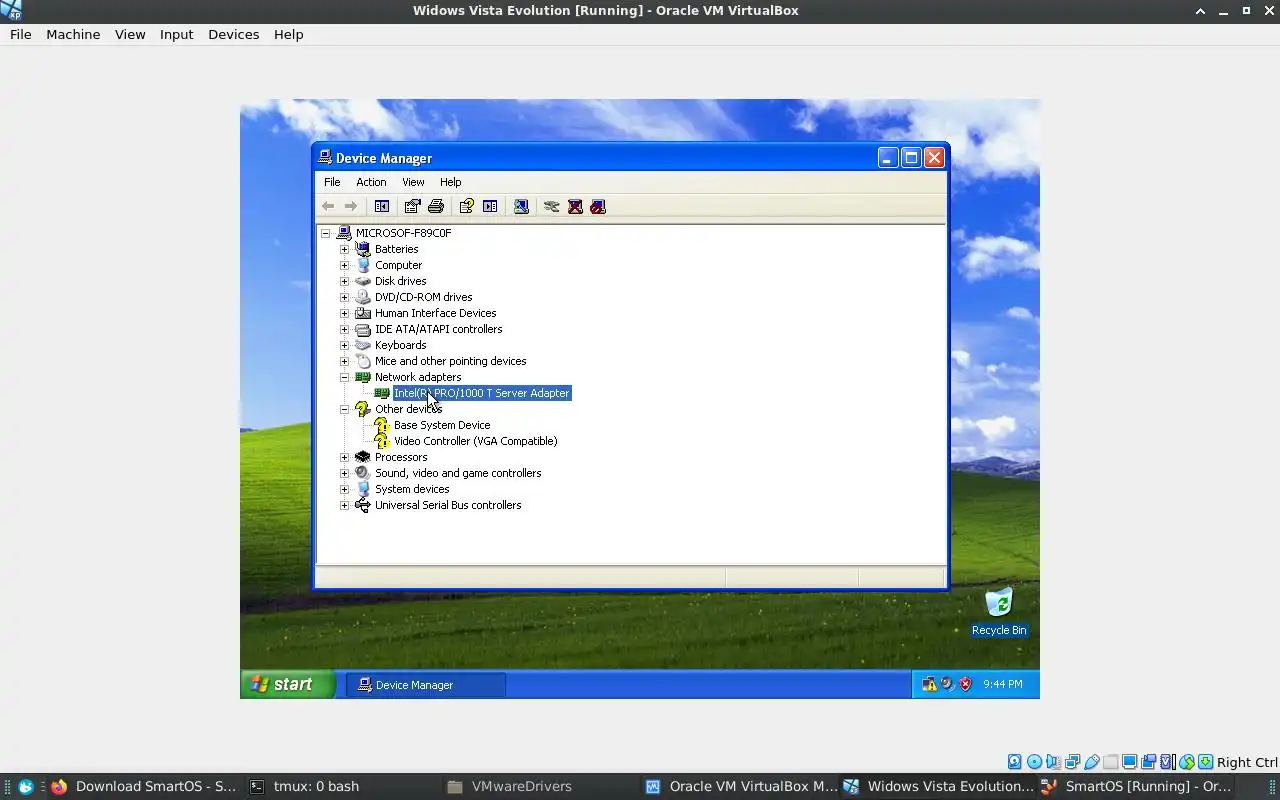
Task: Click the USB indicator in VirtualBox status bar
Action: pyautogui.click(x=1091, y=762)
